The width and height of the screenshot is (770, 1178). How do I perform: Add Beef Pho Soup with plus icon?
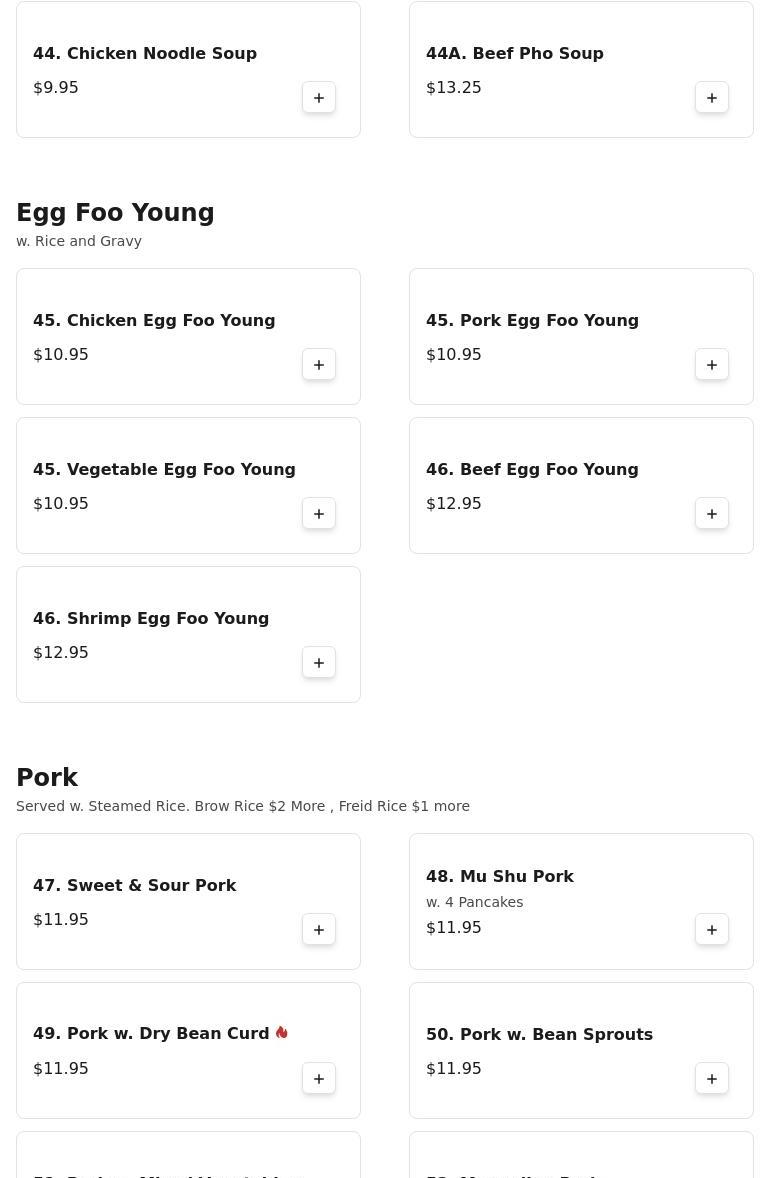pos(712,98)
